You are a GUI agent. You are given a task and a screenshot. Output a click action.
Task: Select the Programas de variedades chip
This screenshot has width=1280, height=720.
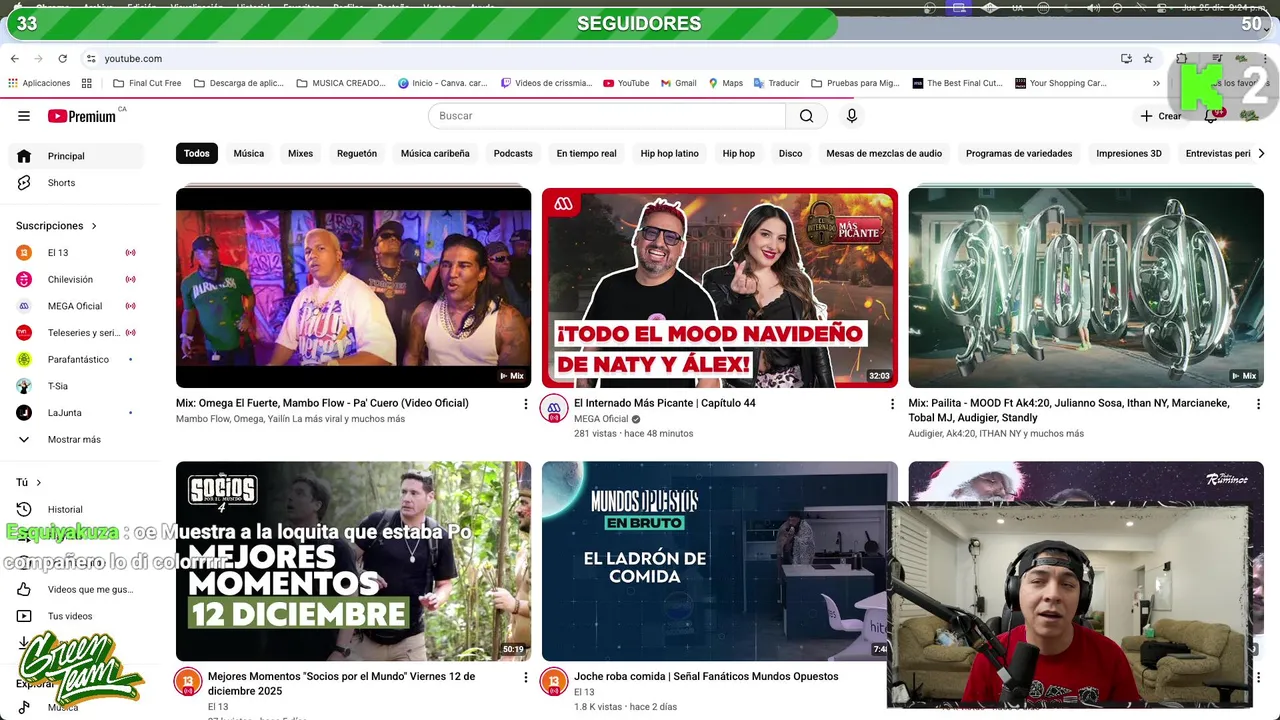click(1019, 154)
